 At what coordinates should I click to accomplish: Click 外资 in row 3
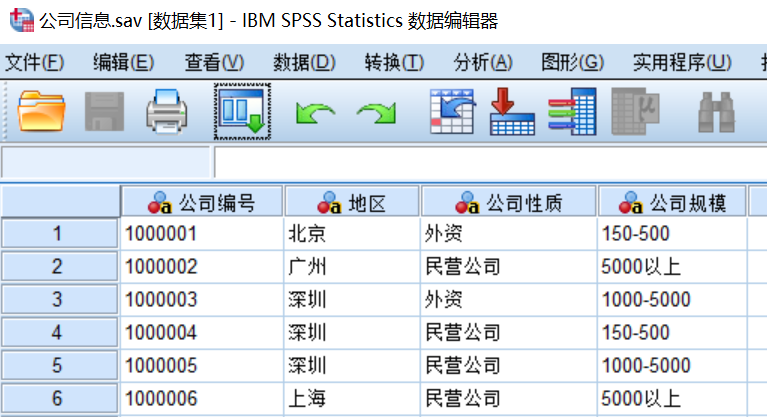pos(509,299)
